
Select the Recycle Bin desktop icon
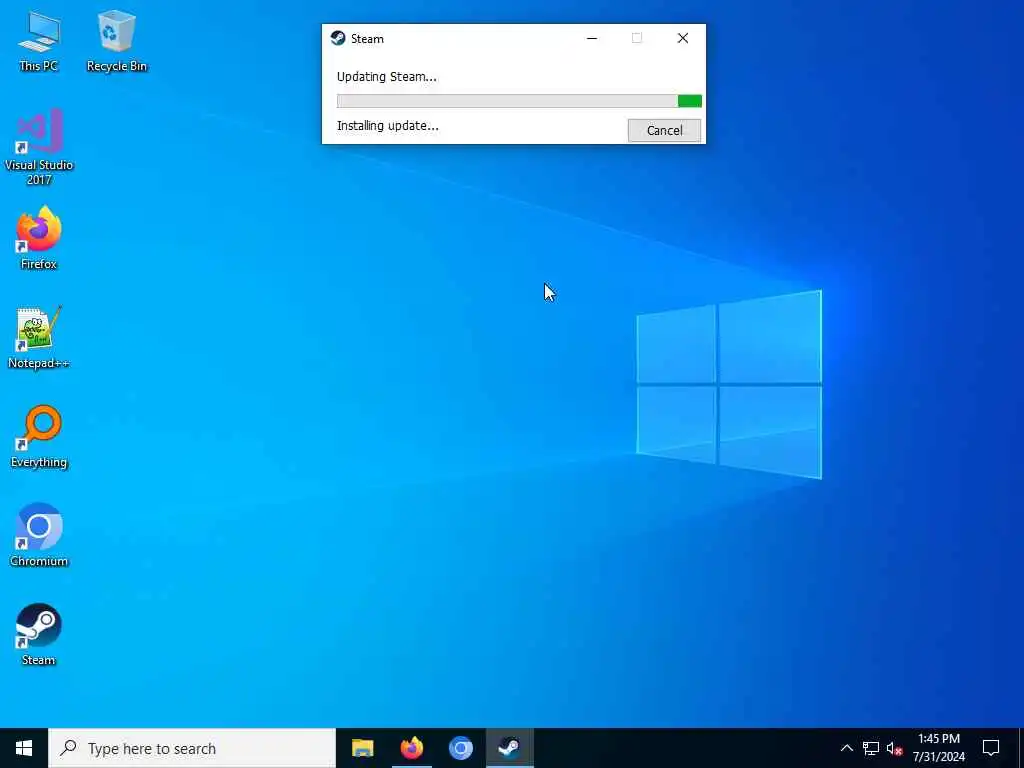click(116, 42)
